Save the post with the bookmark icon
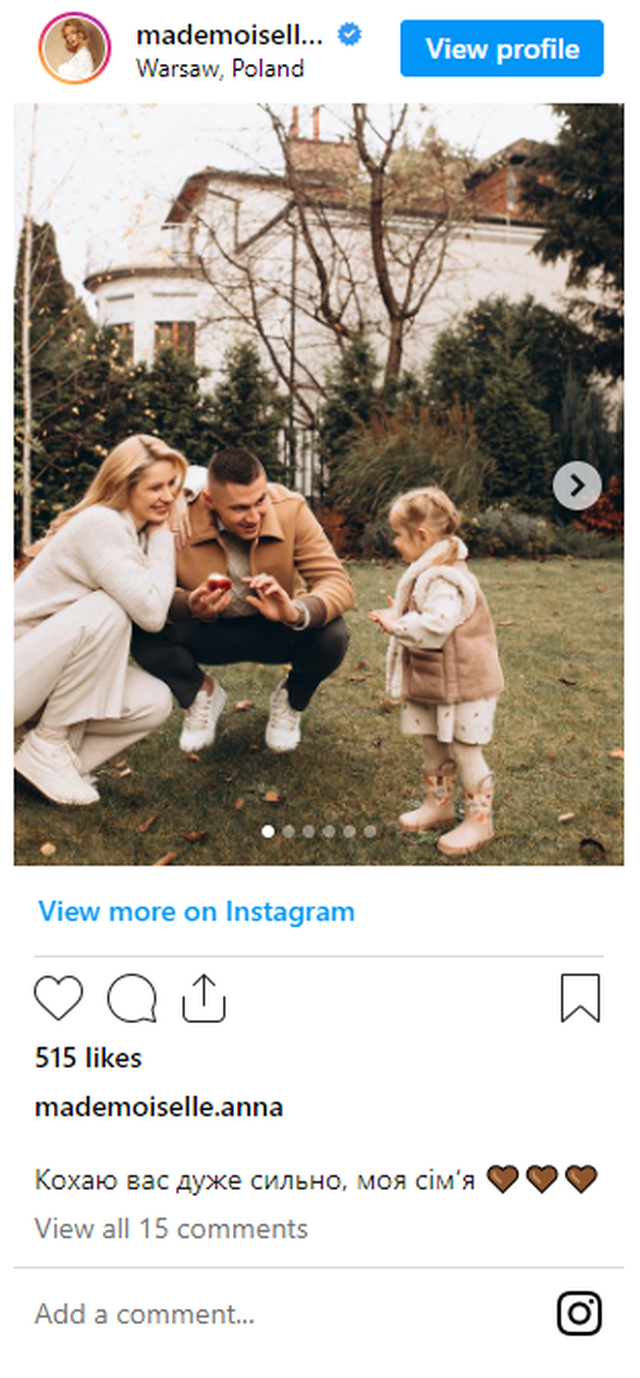 (x=580, y=998)
